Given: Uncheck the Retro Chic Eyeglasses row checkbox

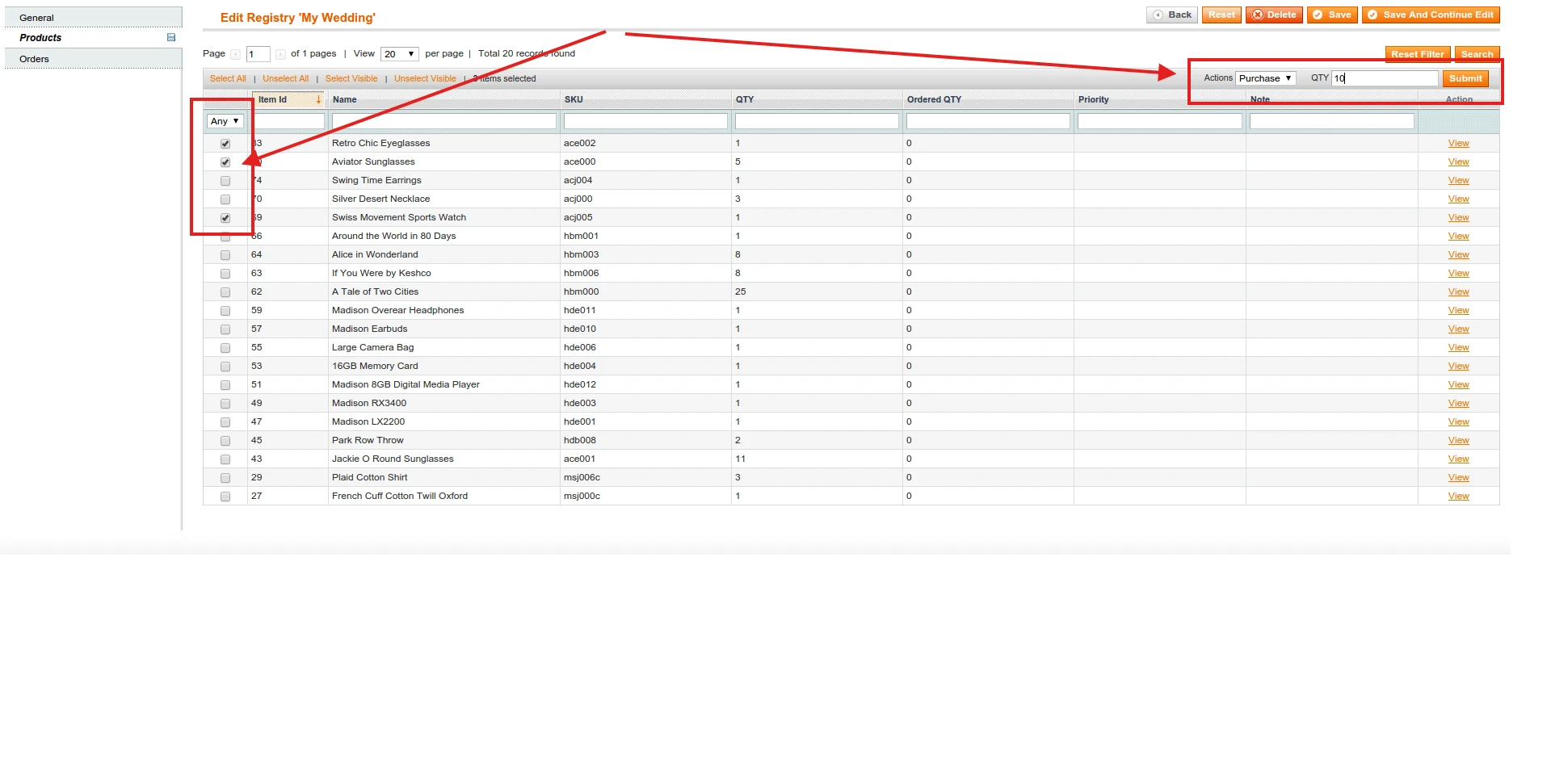Looking at the screenshot, I should (x=225, y=143).
